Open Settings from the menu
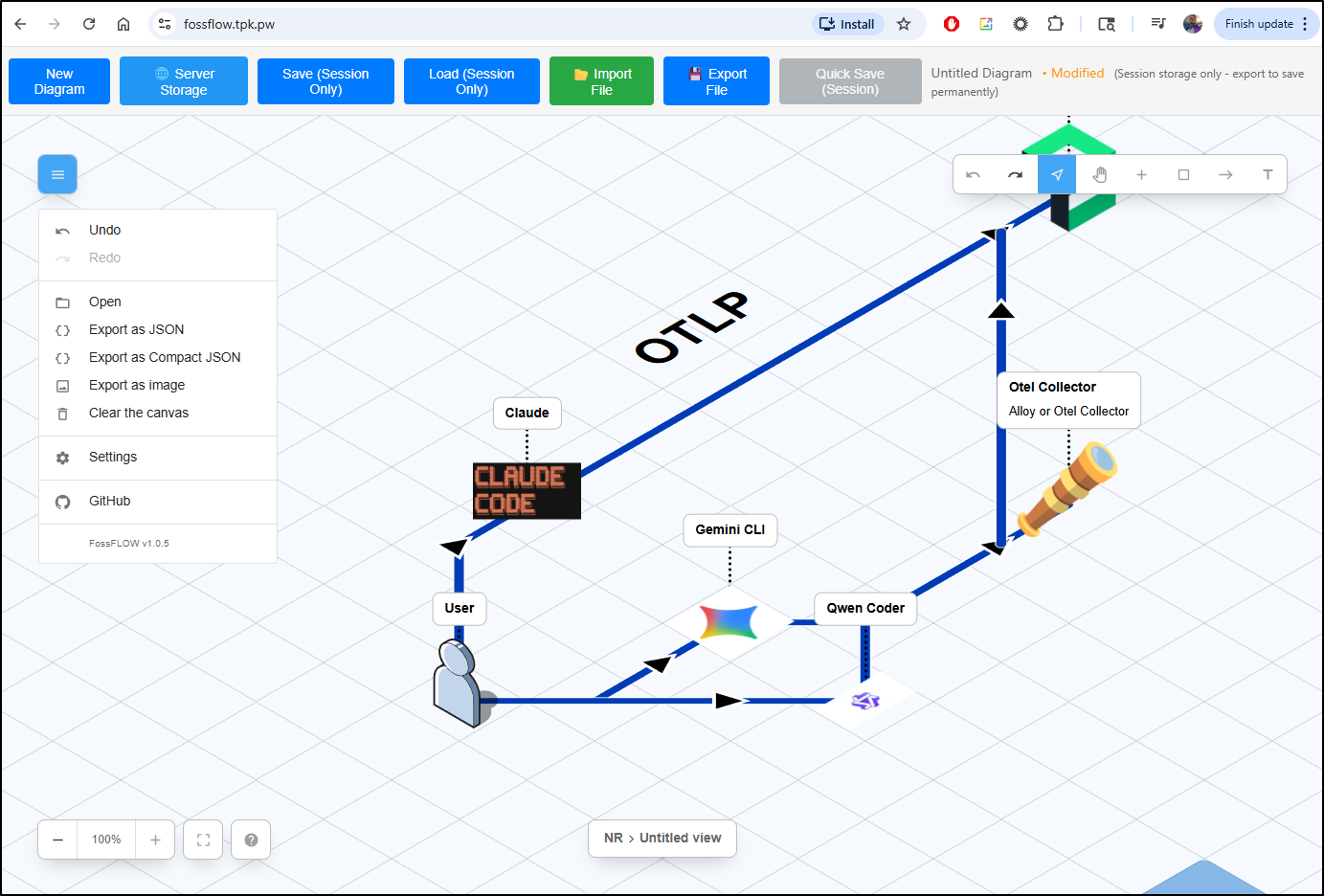Image resolution: width=1324 pixels, height=896 pixels. (x=113, y=457)
